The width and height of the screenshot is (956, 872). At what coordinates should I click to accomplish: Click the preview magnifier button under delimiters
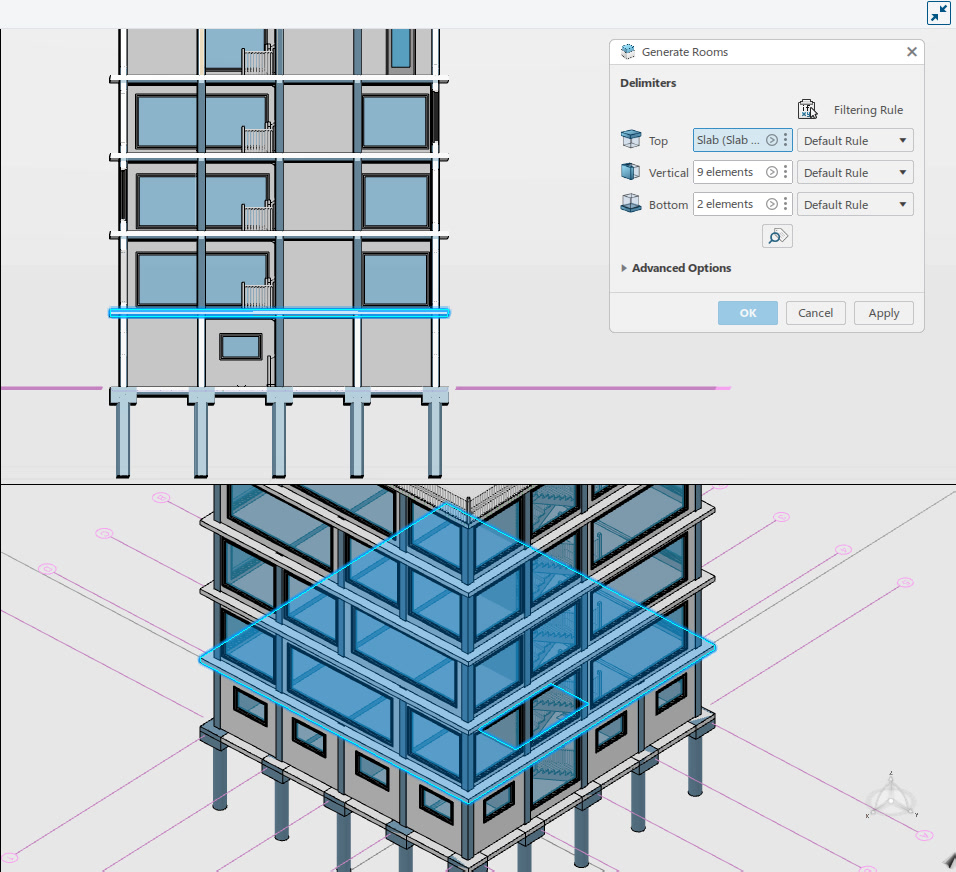[777, 237]
